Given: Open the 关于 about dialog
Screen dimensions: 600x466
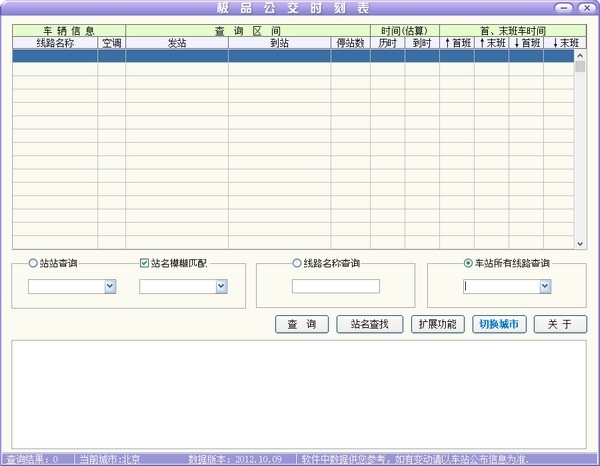Looking at the screenshot, I should click(561, 325).
